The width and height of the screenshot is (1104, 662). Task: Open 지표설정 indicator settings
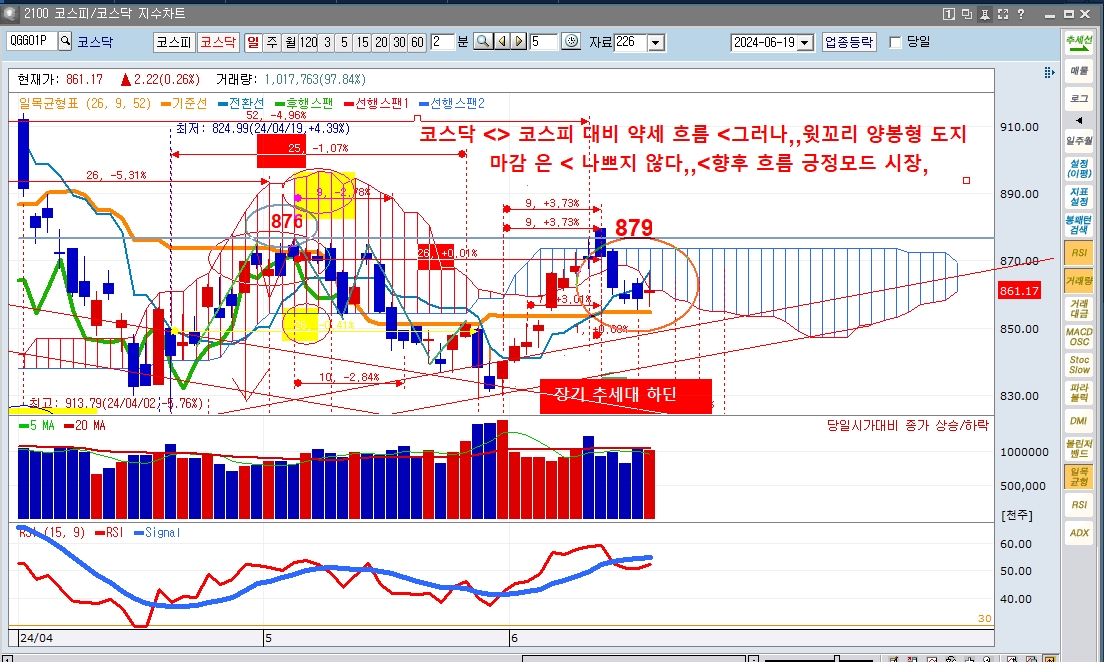coord(1079,196)
